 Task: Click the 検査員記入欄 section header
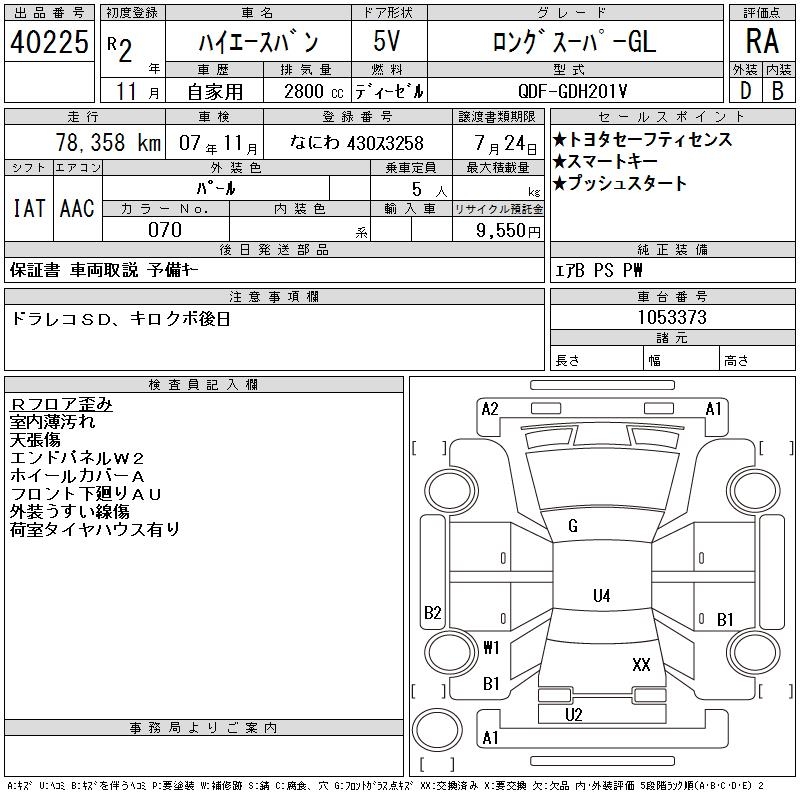click(x=204, y=384)
